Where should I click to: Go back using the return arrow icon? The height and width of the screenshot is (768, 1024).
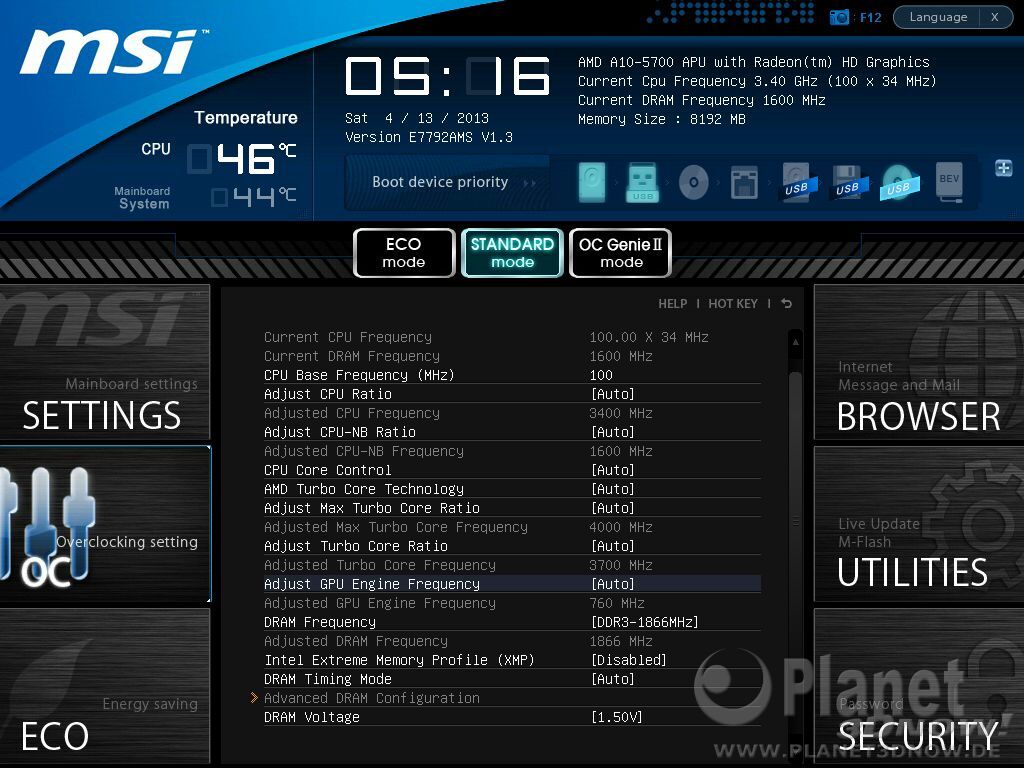[786, 304]
